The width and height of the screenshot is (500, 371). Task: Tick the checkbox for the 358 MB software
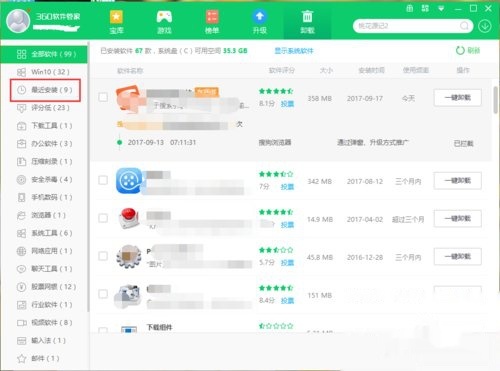click(x=103, y=97)
